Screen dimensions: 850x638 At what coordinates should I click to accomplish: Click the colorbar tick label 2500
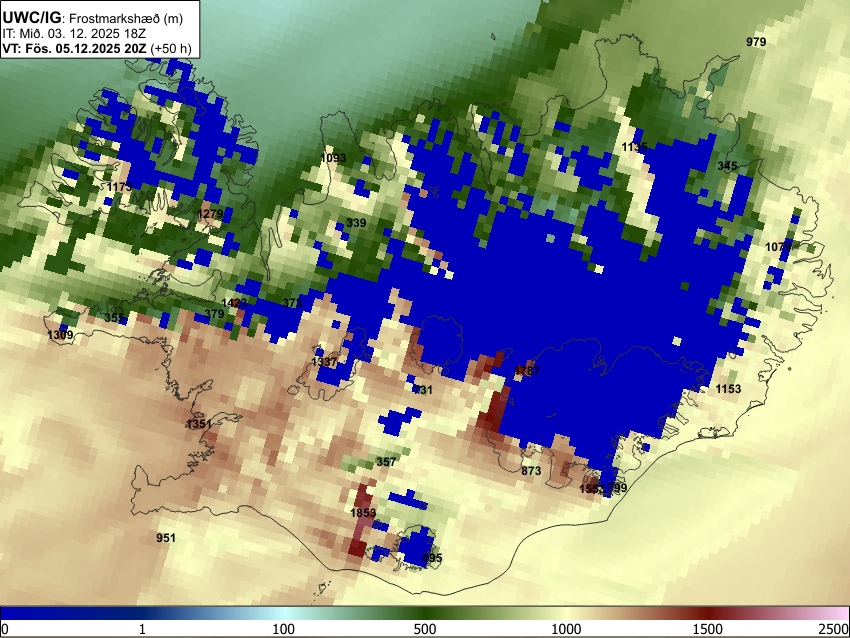pos(835,629)
